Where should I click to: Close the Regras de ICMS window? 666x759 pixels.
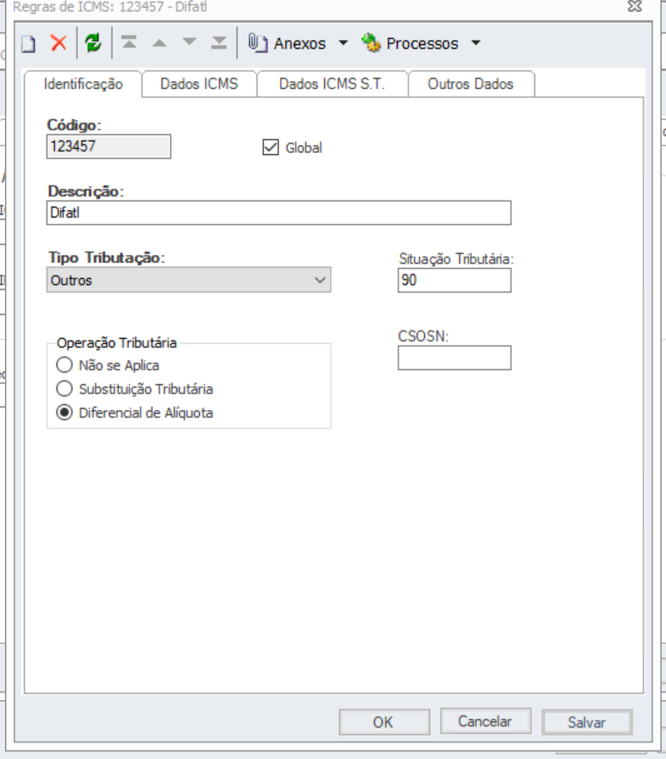(x=635, y=6)
